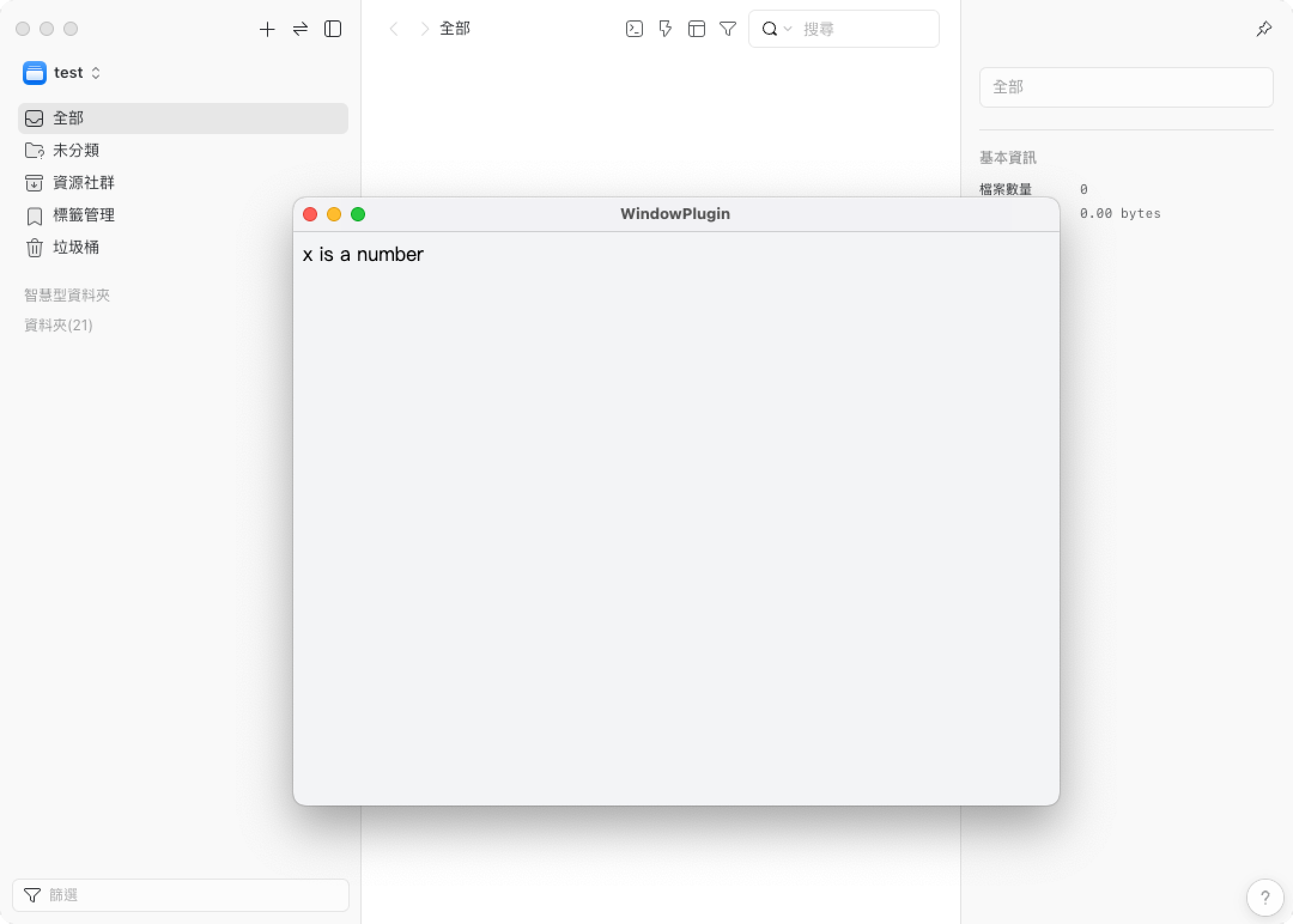This screenshot has height=924, width=1293.
Task: Click the lightning bolt action icon
Action: [x=665, y=29]
